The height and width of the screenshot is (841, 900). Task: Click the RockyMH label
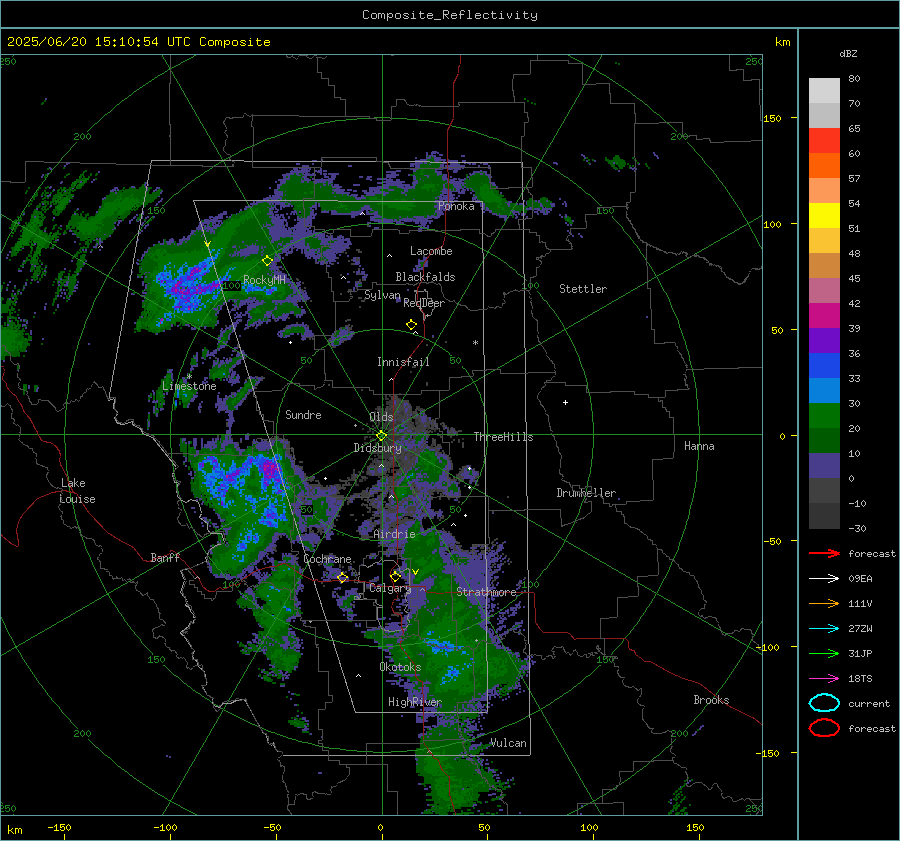(x=264, y=280)
